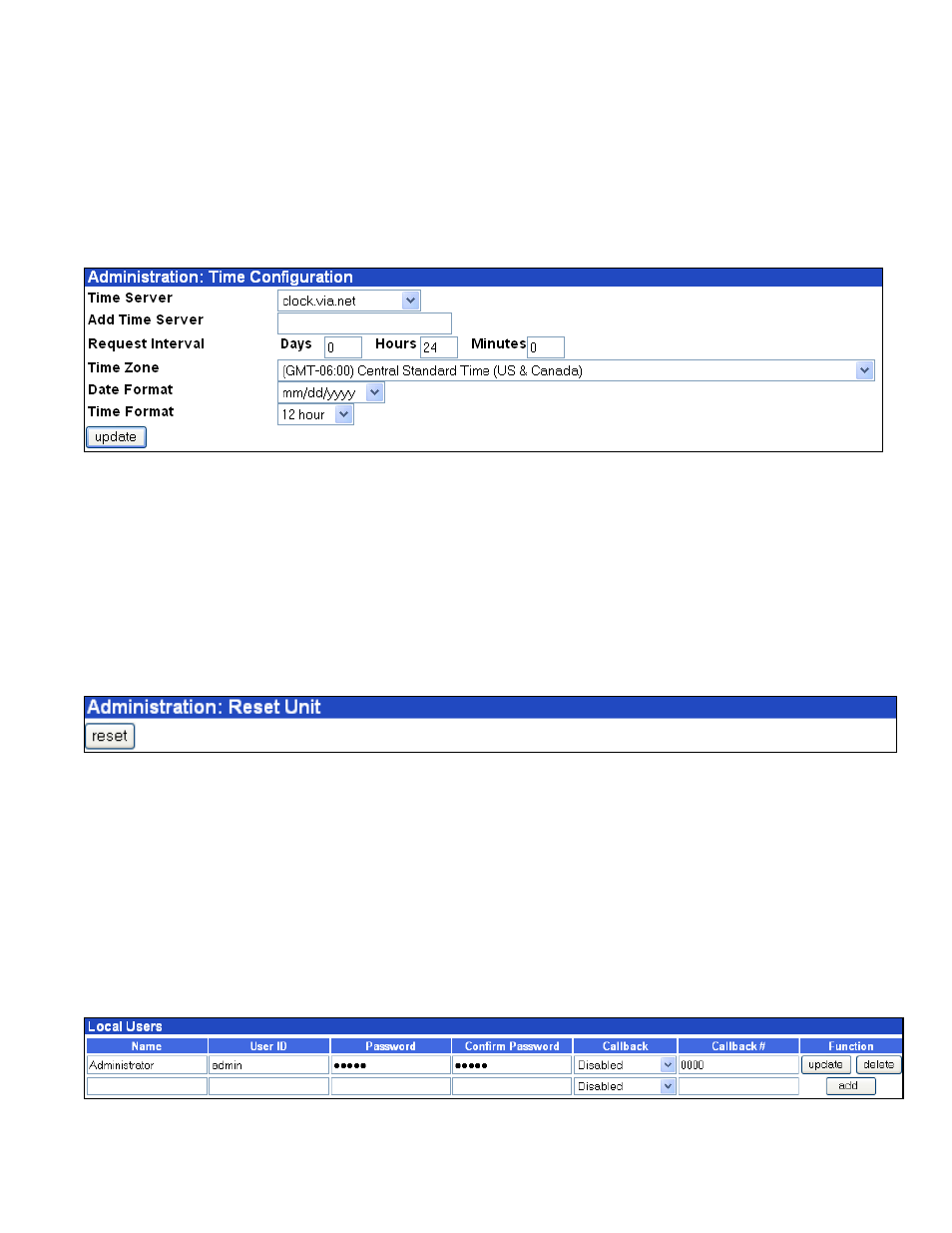Focus the Days request interval field
This screenshot has height=1233, width=952.
[x=343, y=347]
